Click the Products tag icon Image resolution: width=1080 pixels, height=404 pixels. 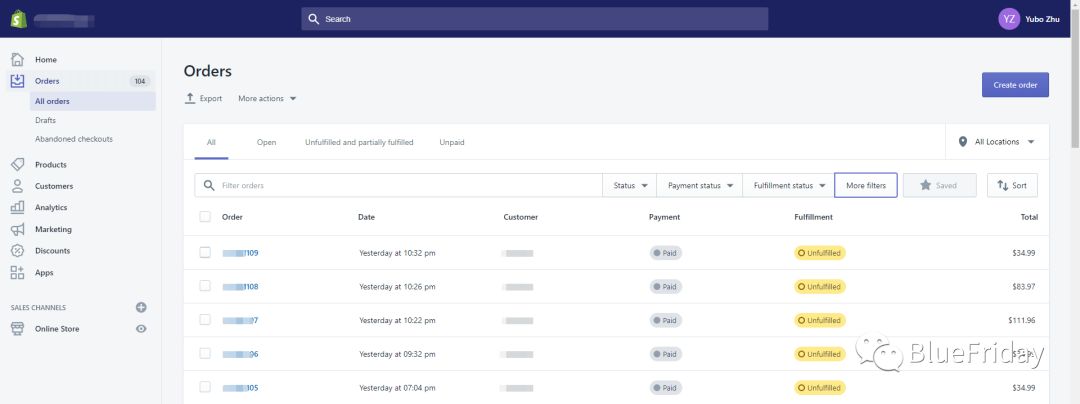click(17, 164)
